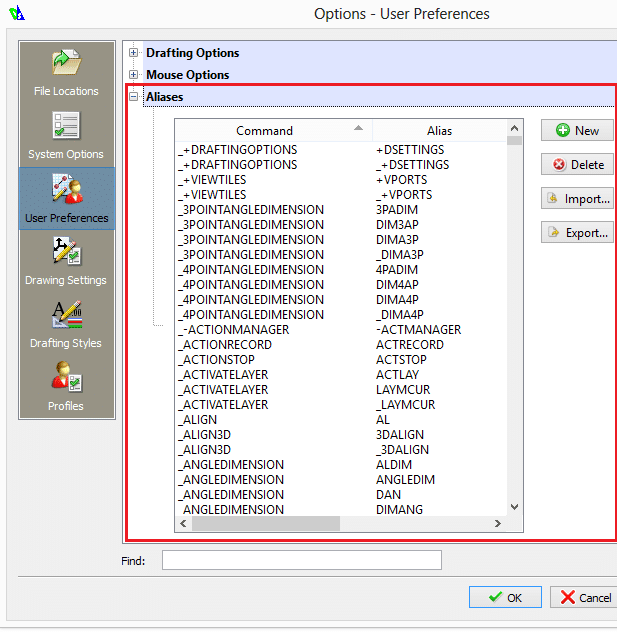617x632 pixels.
Task: Select the DIMANG alias row
Action: point(341,509)
